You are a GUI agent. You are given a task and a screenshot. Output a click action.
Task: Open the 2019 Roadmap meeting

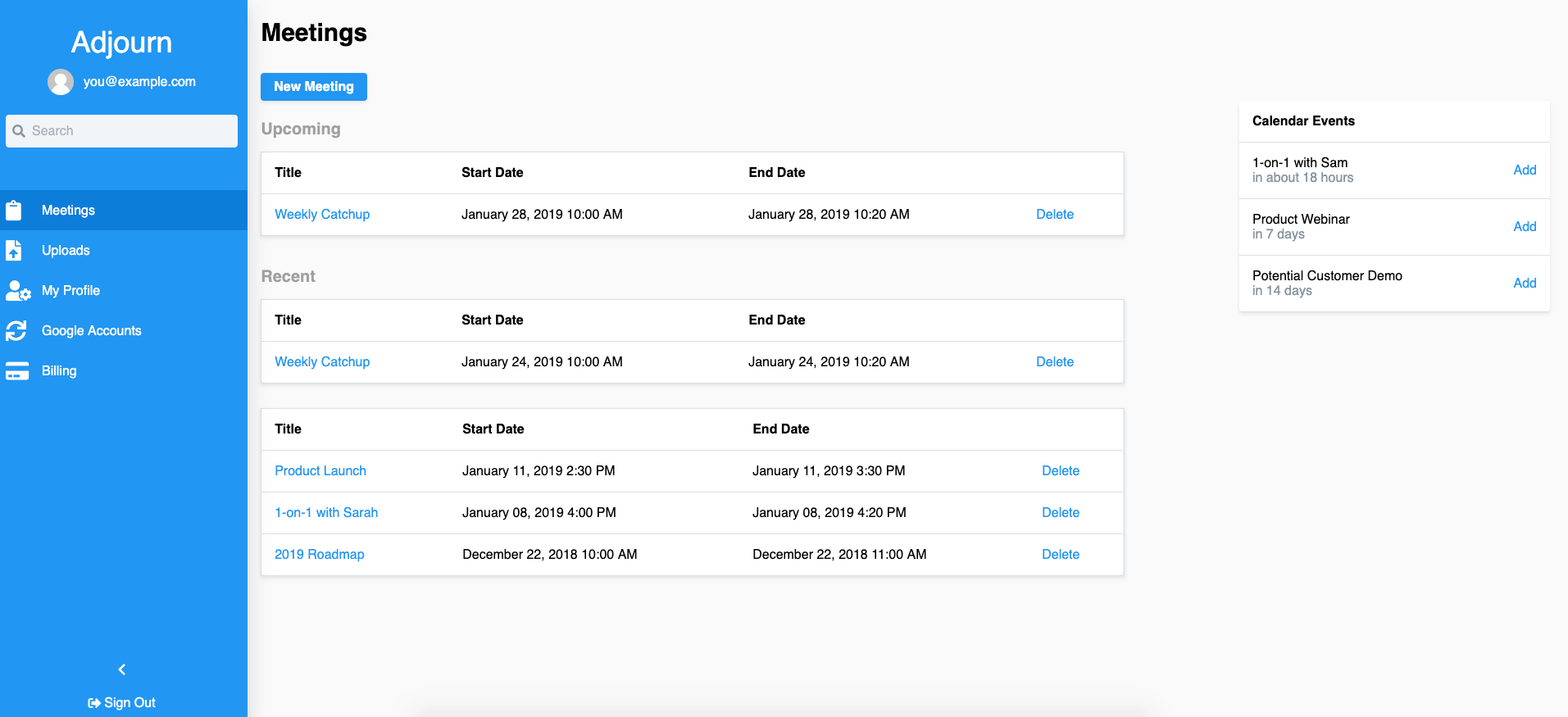(x=320, y=555)
